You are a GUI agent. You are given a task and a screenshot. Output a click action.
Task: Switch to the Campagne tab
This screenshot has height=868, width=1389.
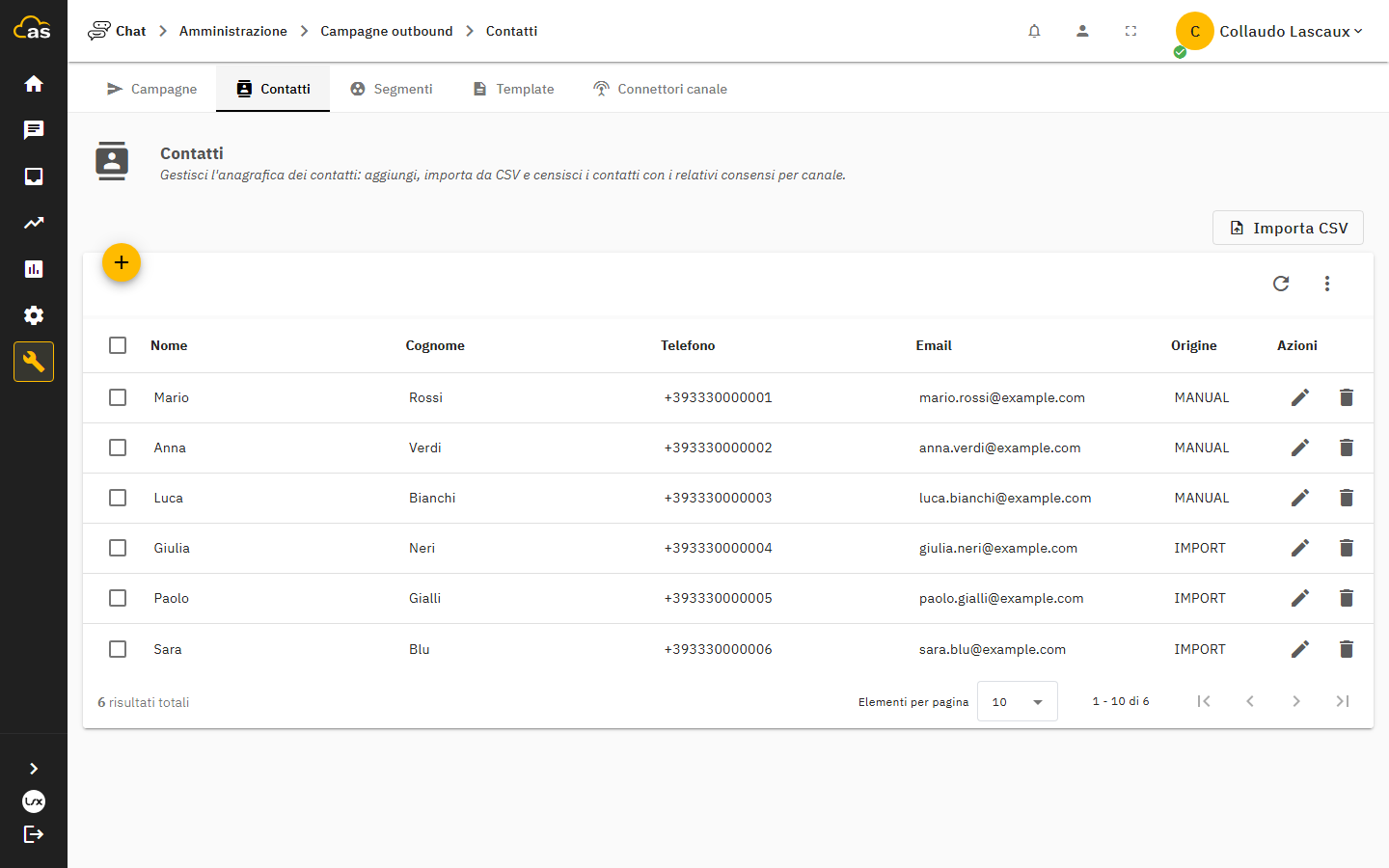[151, 89]
